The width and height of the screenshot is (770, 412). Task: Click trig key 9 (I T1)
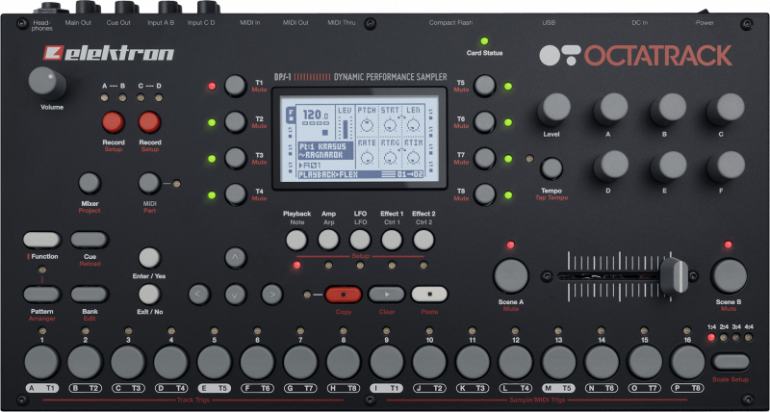coord(386,362)
